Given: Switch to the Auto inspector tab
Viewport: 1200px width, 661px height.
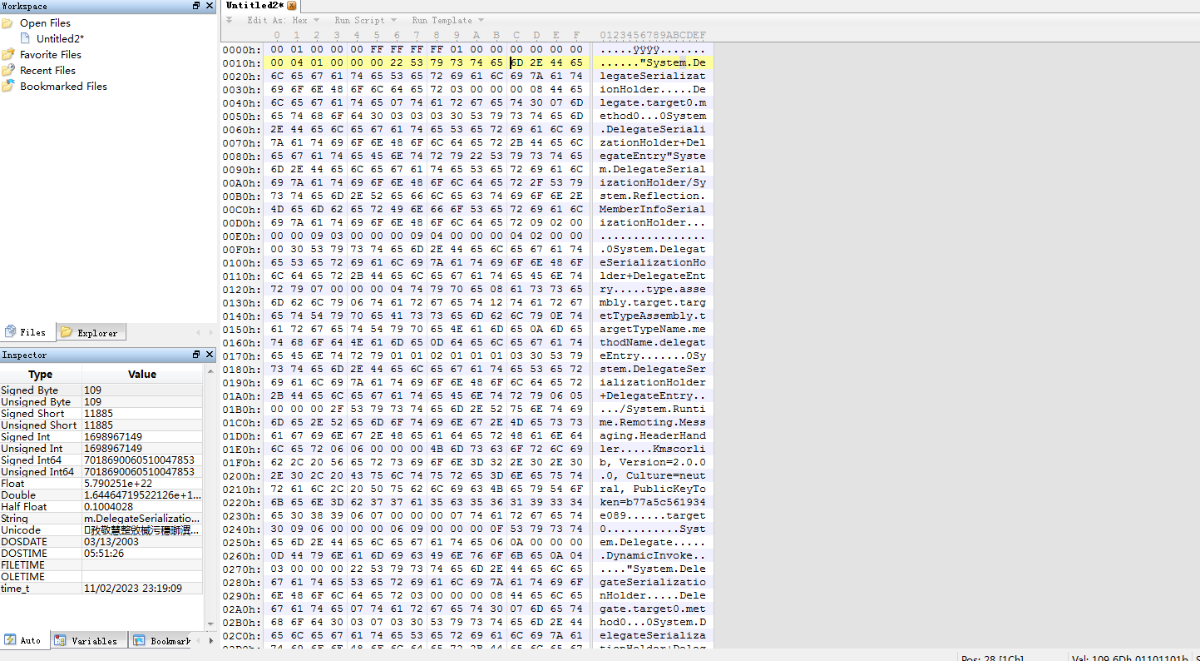Looking at the screenshot, I should pyautogui.click(x=23, y=640).
